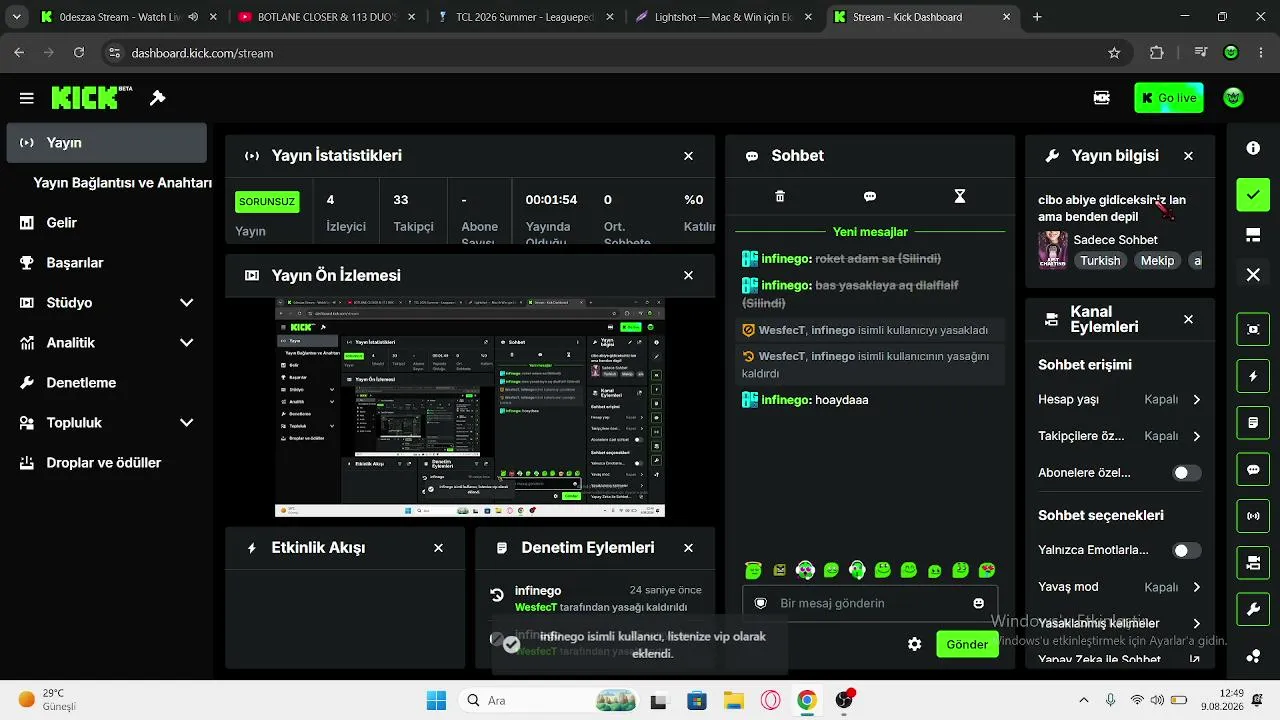1280x720 pixels.
Task: Open the hamburger navigation menu
Action: [27, 98]
